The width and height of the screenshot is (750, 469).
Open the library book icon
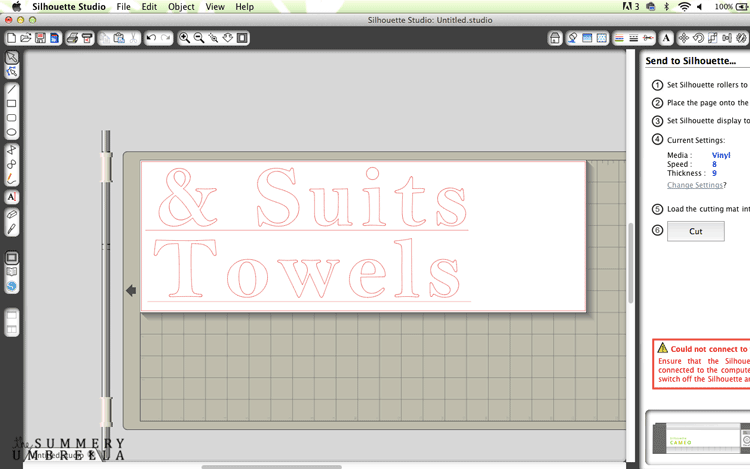12,272
